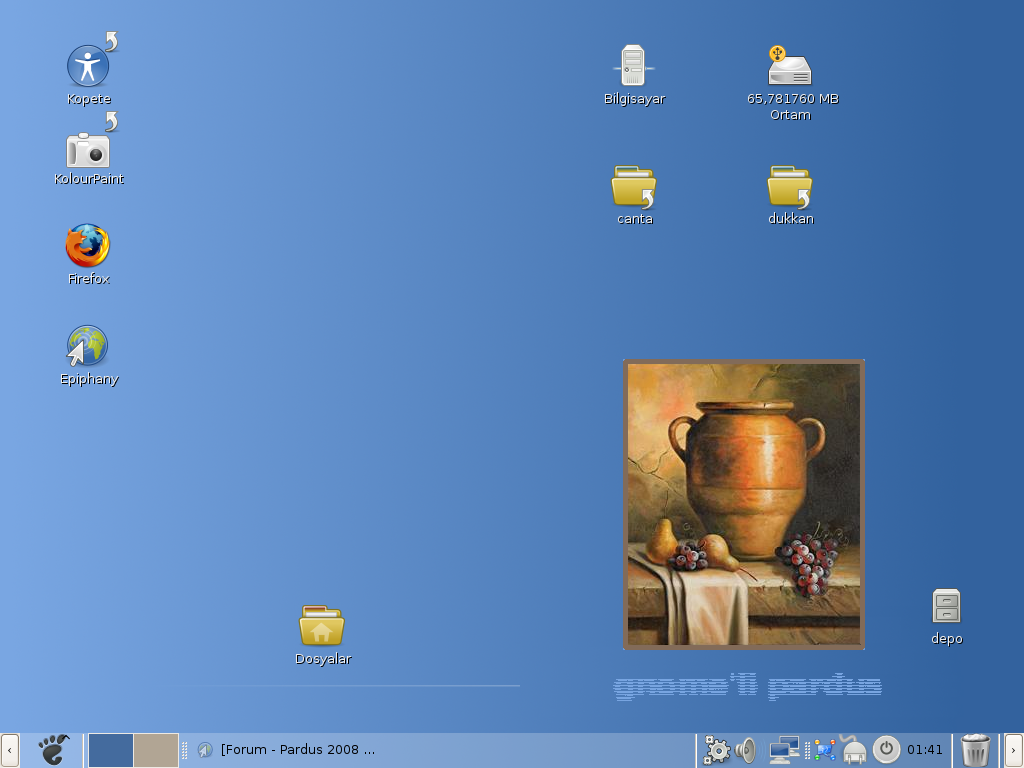Open the Trash icon in the panel
The height and width of the screenshot is (768, 1024).
975,750
